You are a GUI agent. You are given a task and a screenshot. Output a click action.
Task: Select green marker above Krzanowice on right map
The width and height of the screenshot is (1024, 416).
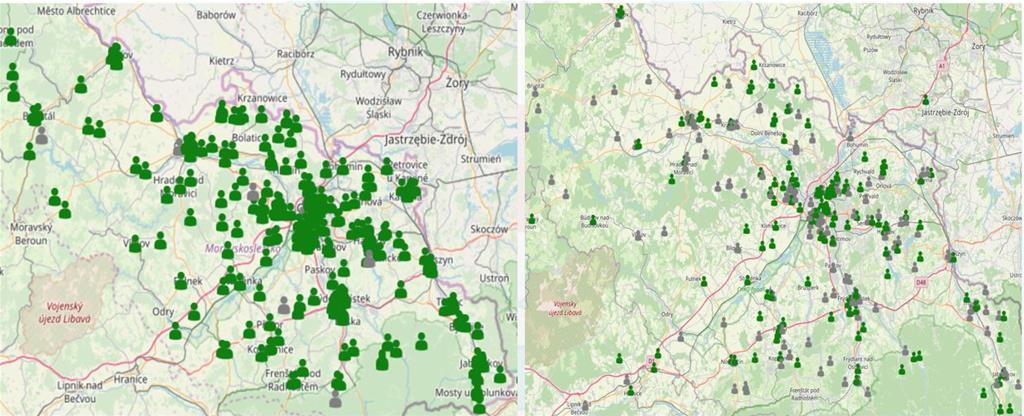753,65
